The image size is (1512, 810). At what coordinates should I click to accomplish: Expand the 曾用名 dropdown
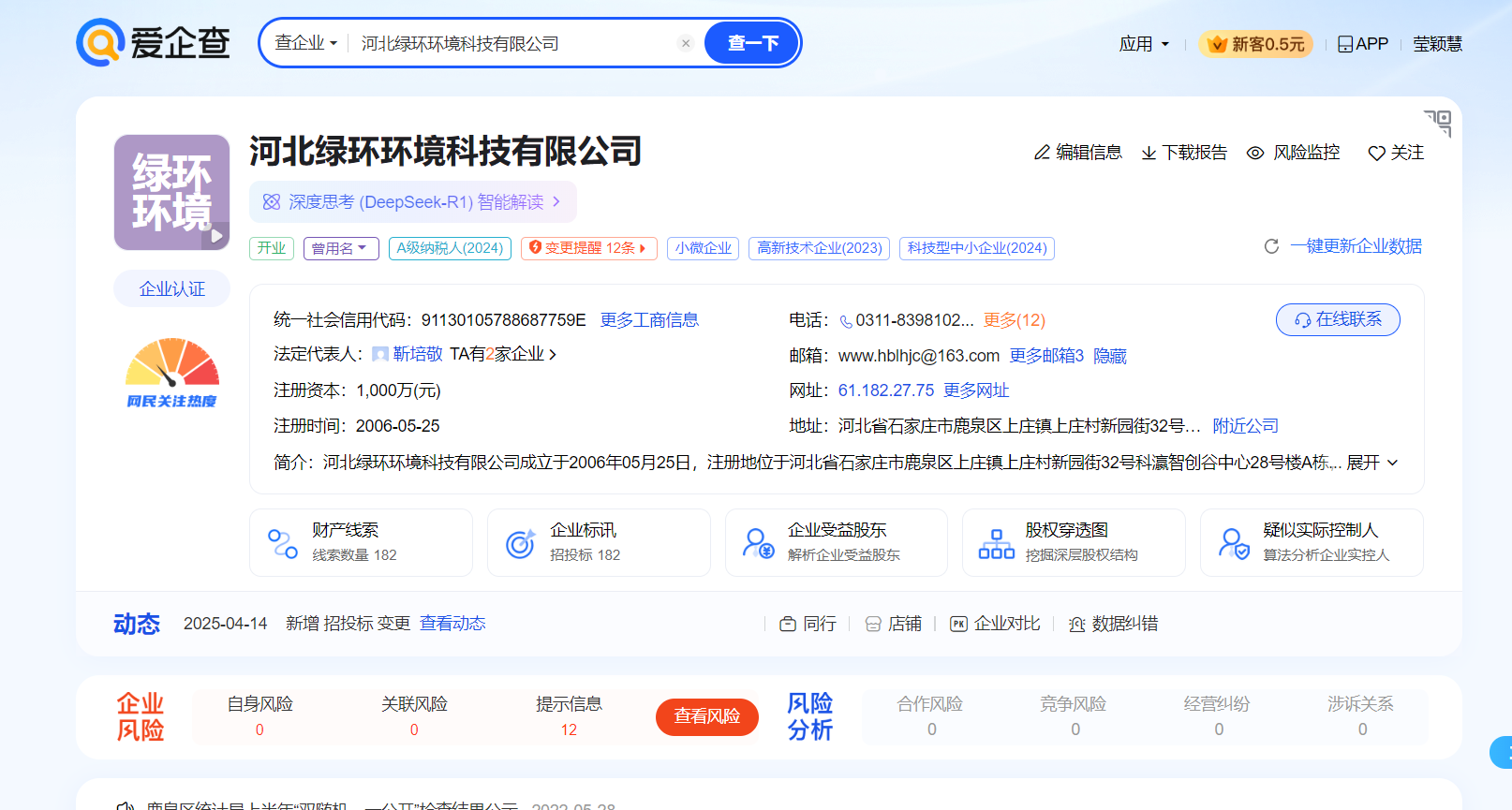click(x=341, y=248)
